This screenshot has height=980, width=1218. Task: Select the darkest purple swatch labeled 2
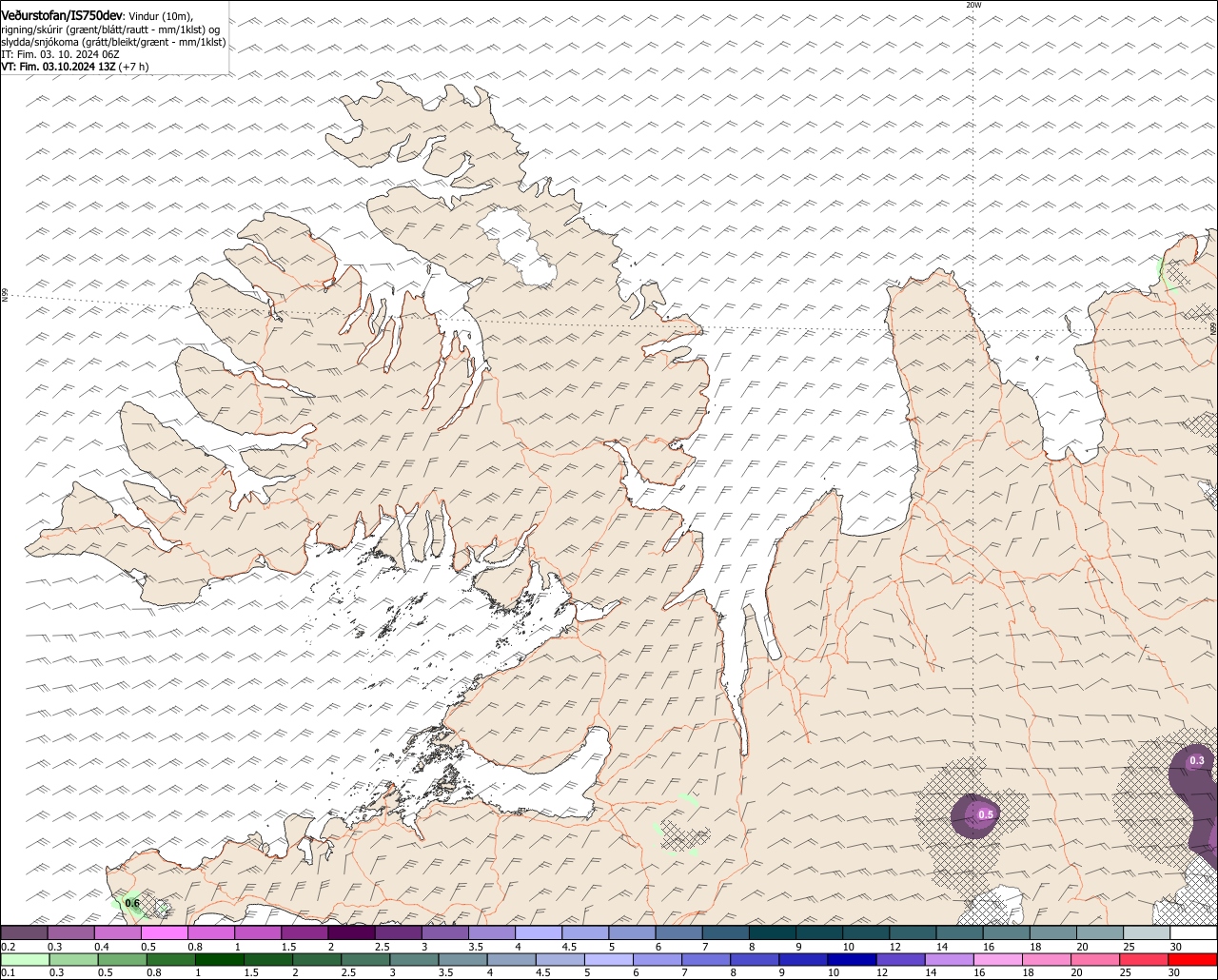pos(351,933)
